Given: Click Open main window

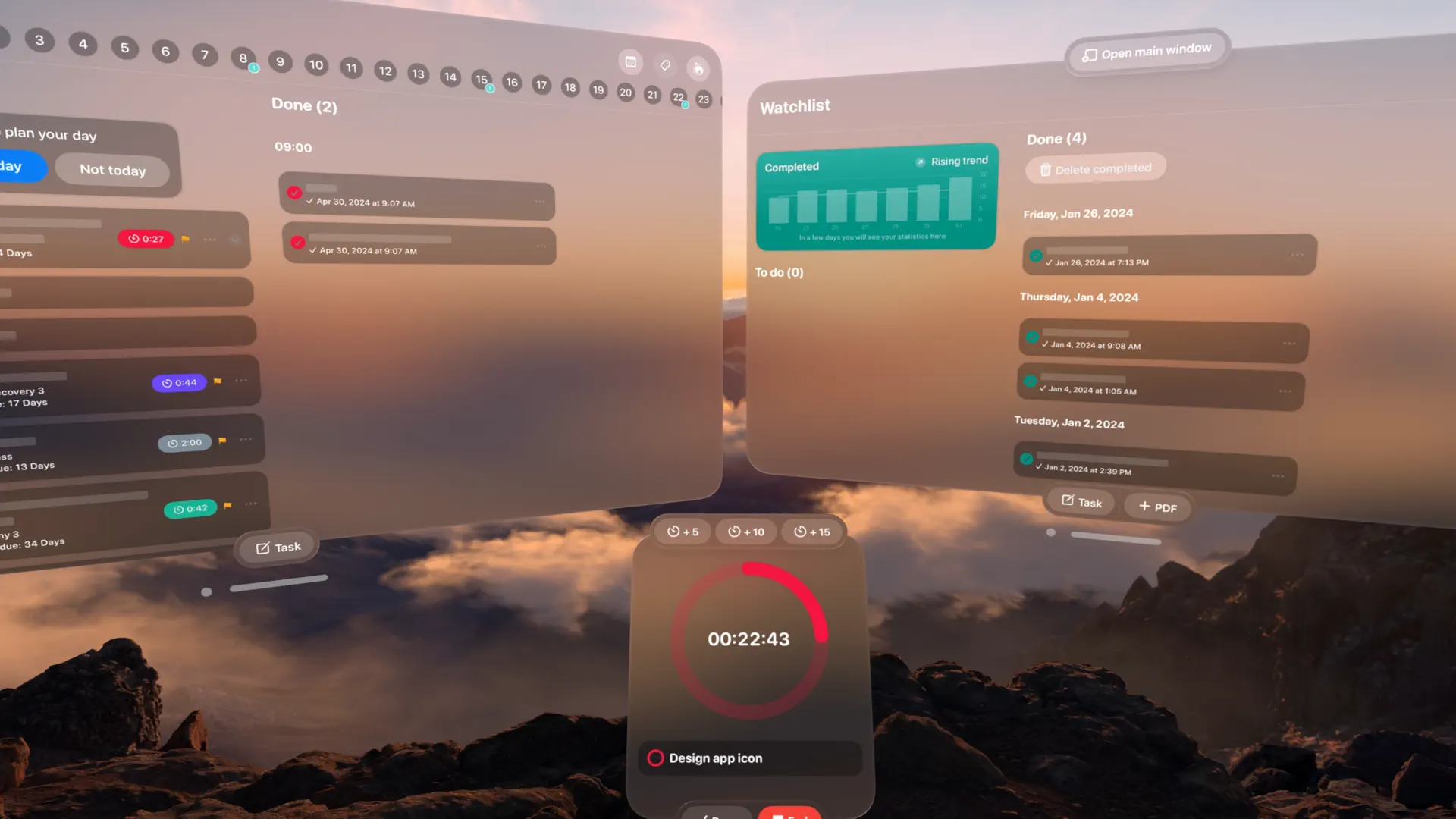Looking at the screenshot, I should (x=1147, y=55).
